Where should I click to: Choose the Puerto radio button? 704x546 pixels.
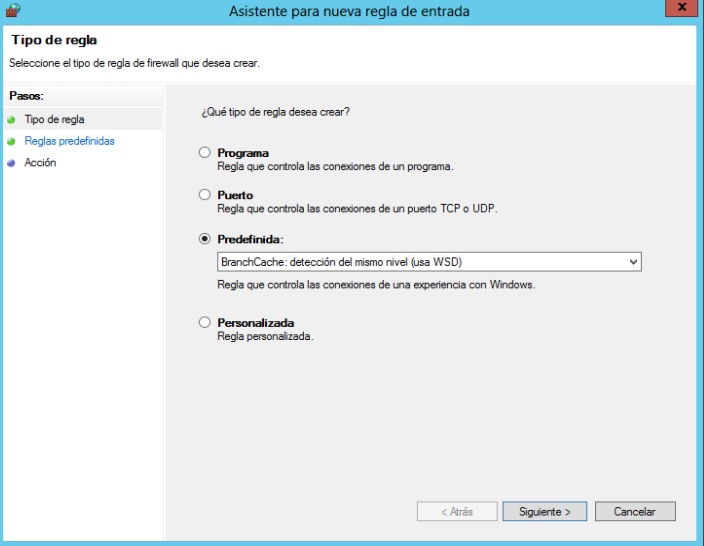tap(205, 195)
